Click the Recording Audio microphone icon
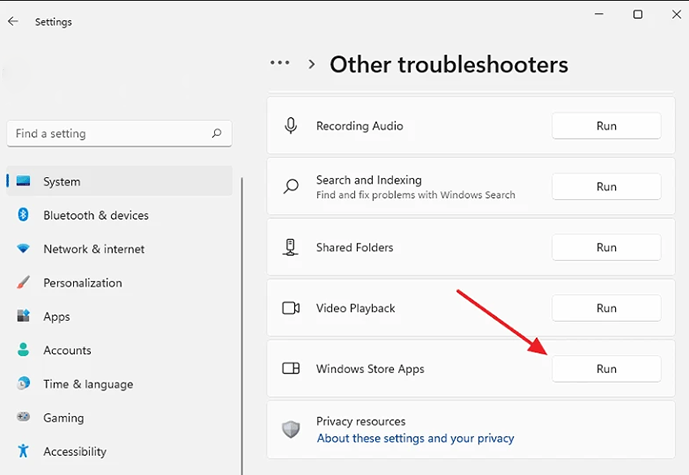 [290, 126]
